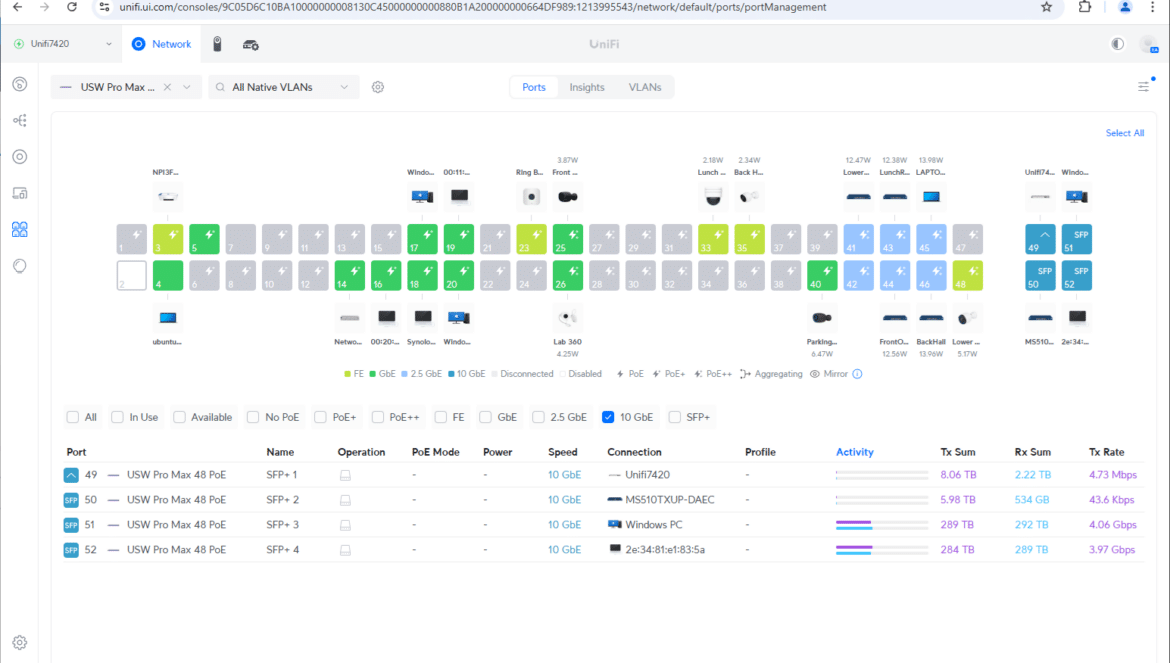
Task: Check the 2.5 GbE filter checkbox
Action: coord(538,417)
